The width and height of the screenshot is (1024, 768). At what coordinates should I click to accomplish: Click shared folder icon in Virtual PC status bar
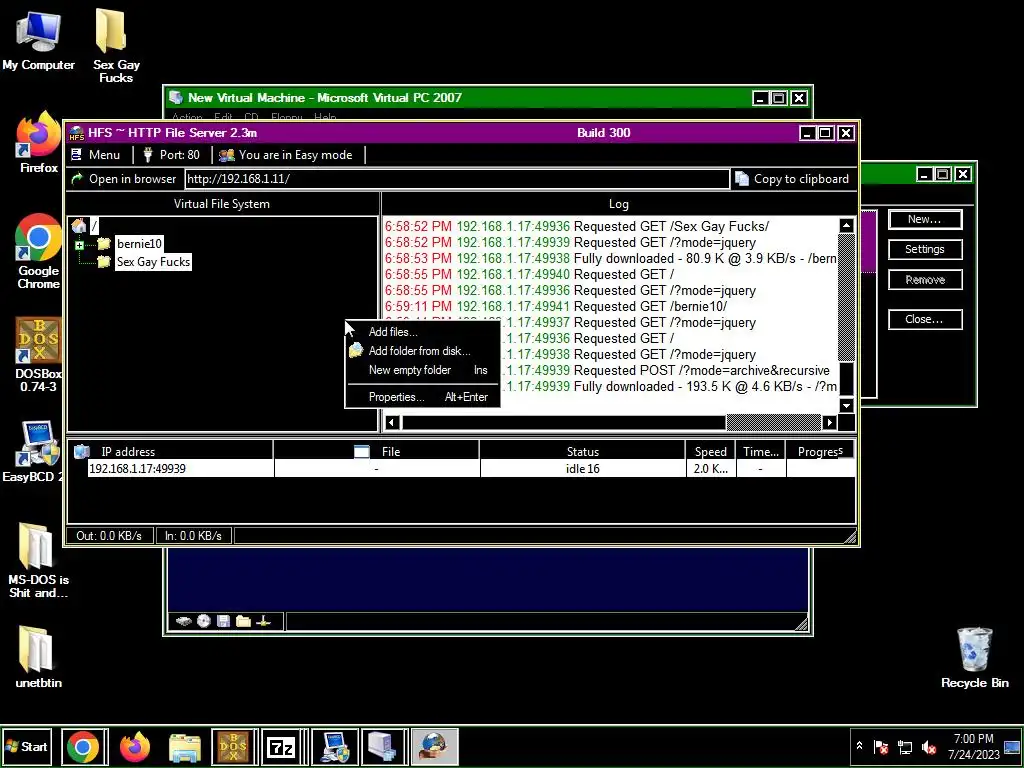point(244,621)
